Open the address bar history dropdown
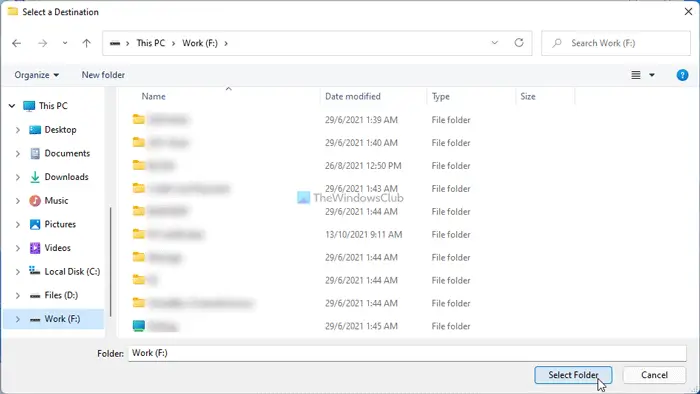This screenshot has height=394, width=700. tap(495, 43)
